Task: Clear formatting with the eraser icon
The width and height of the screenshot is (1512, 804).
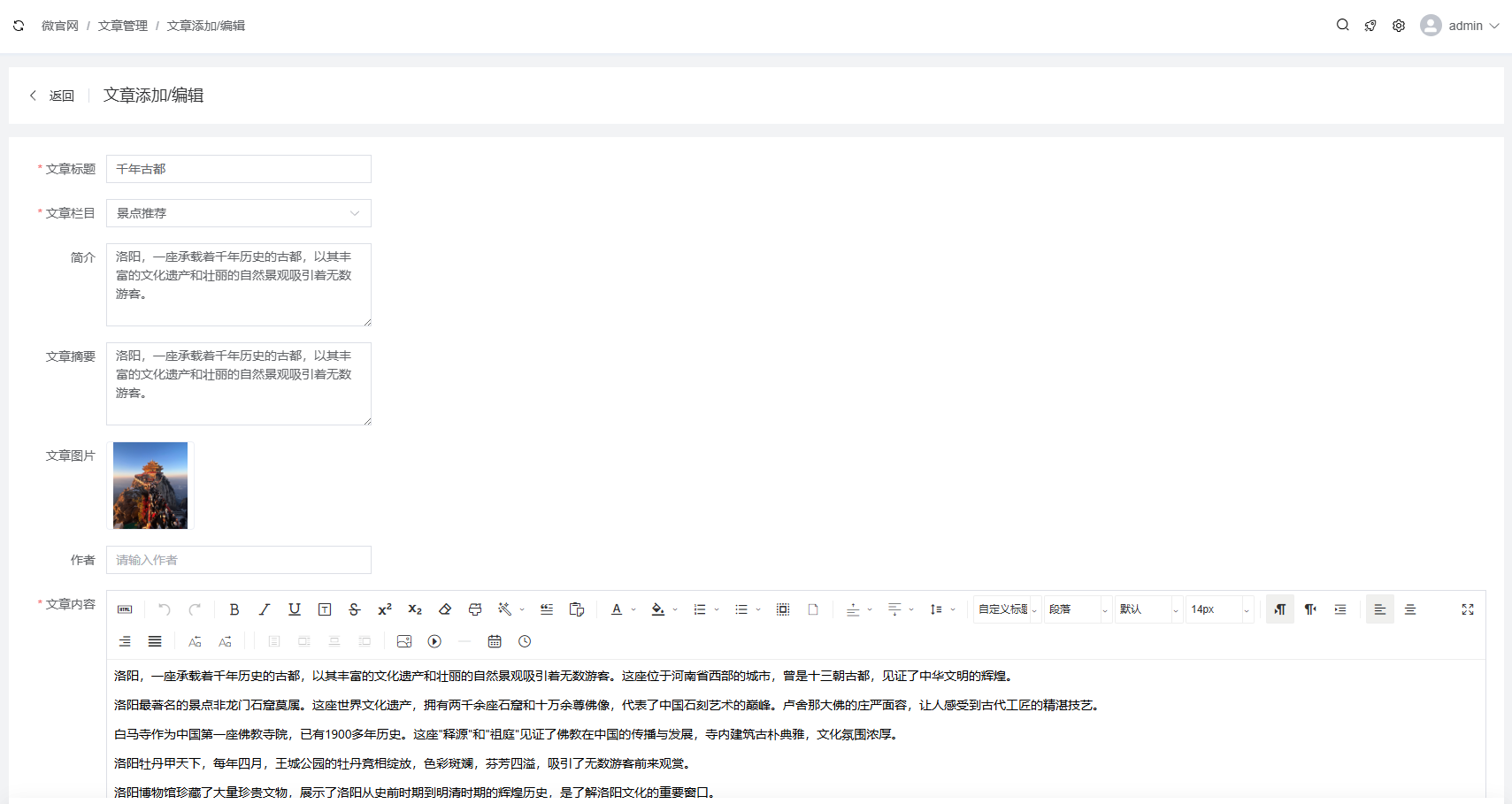Action: pyautogui.click(x=445, y=609)
